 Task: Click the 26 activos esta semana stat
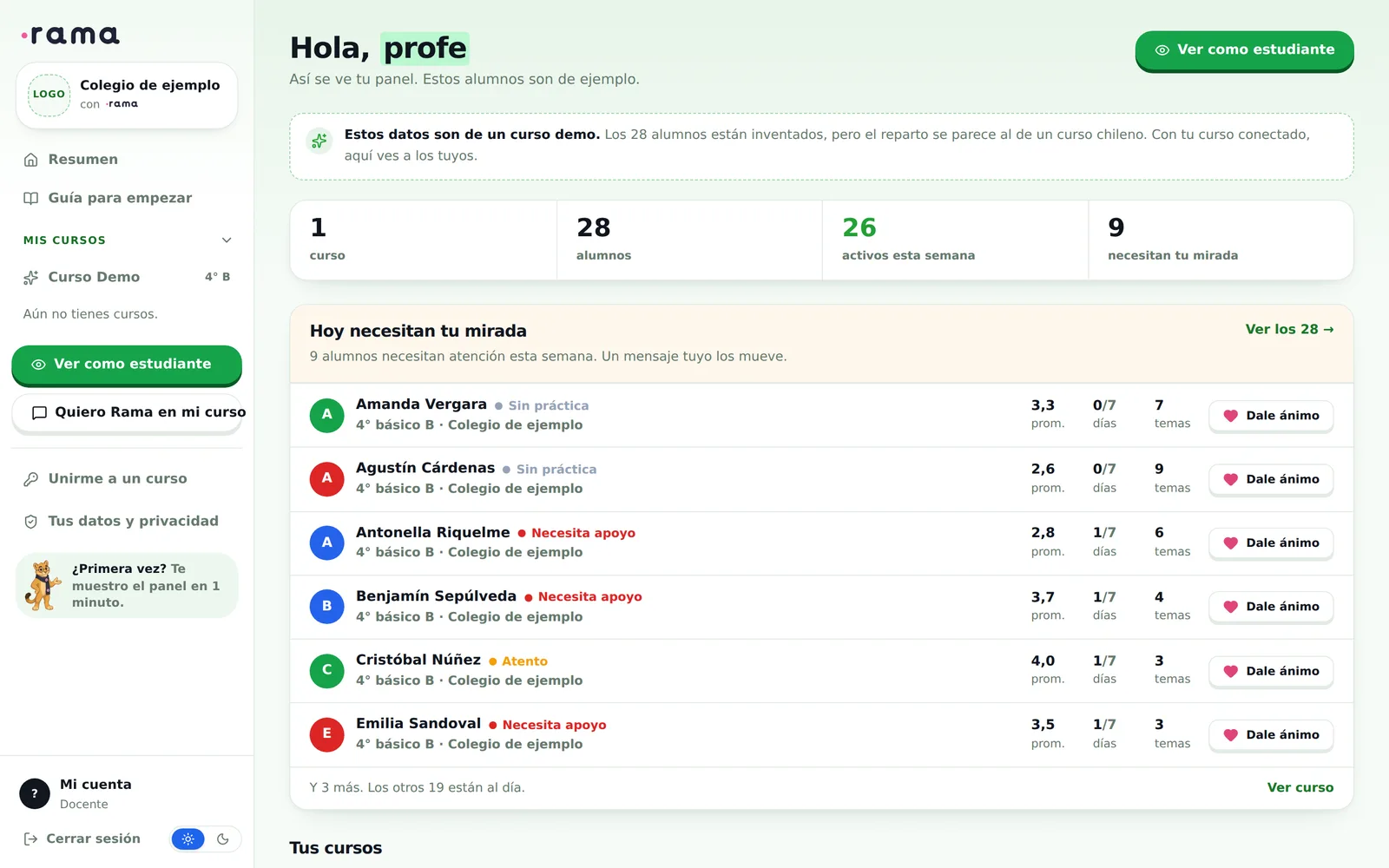pyautogui.click(x=955, y=240)
